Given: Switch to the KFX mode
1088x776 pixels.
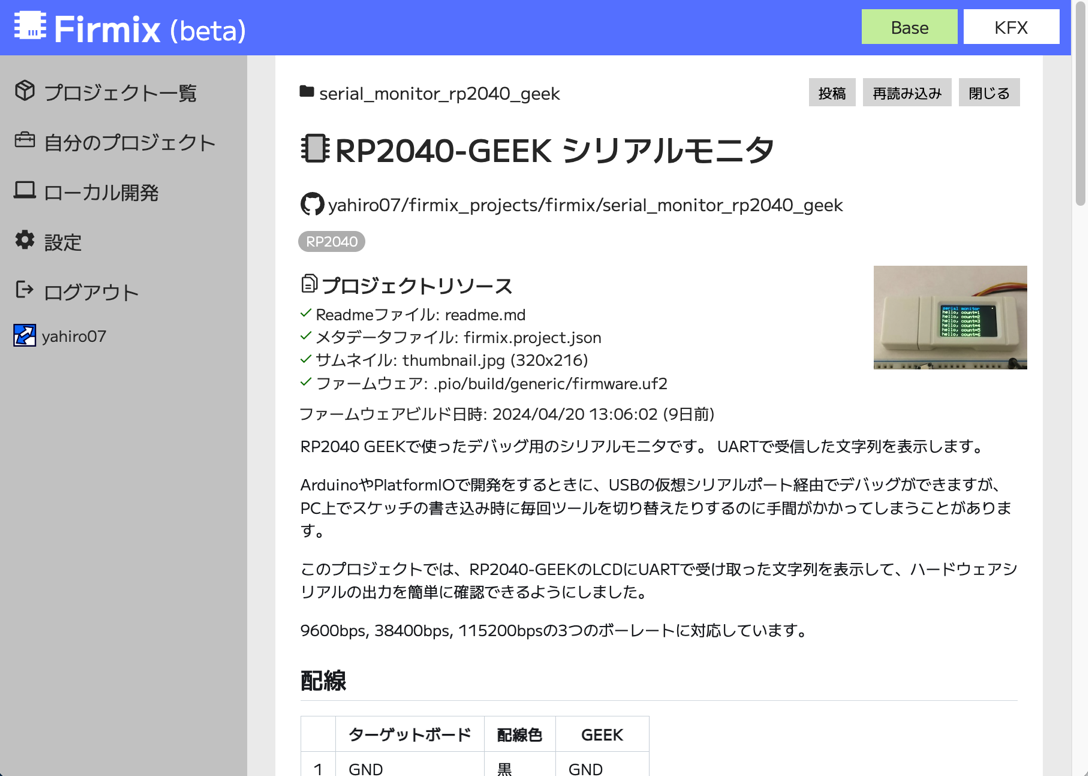Looking at the screenshot, I should [x=1011, y=27].
